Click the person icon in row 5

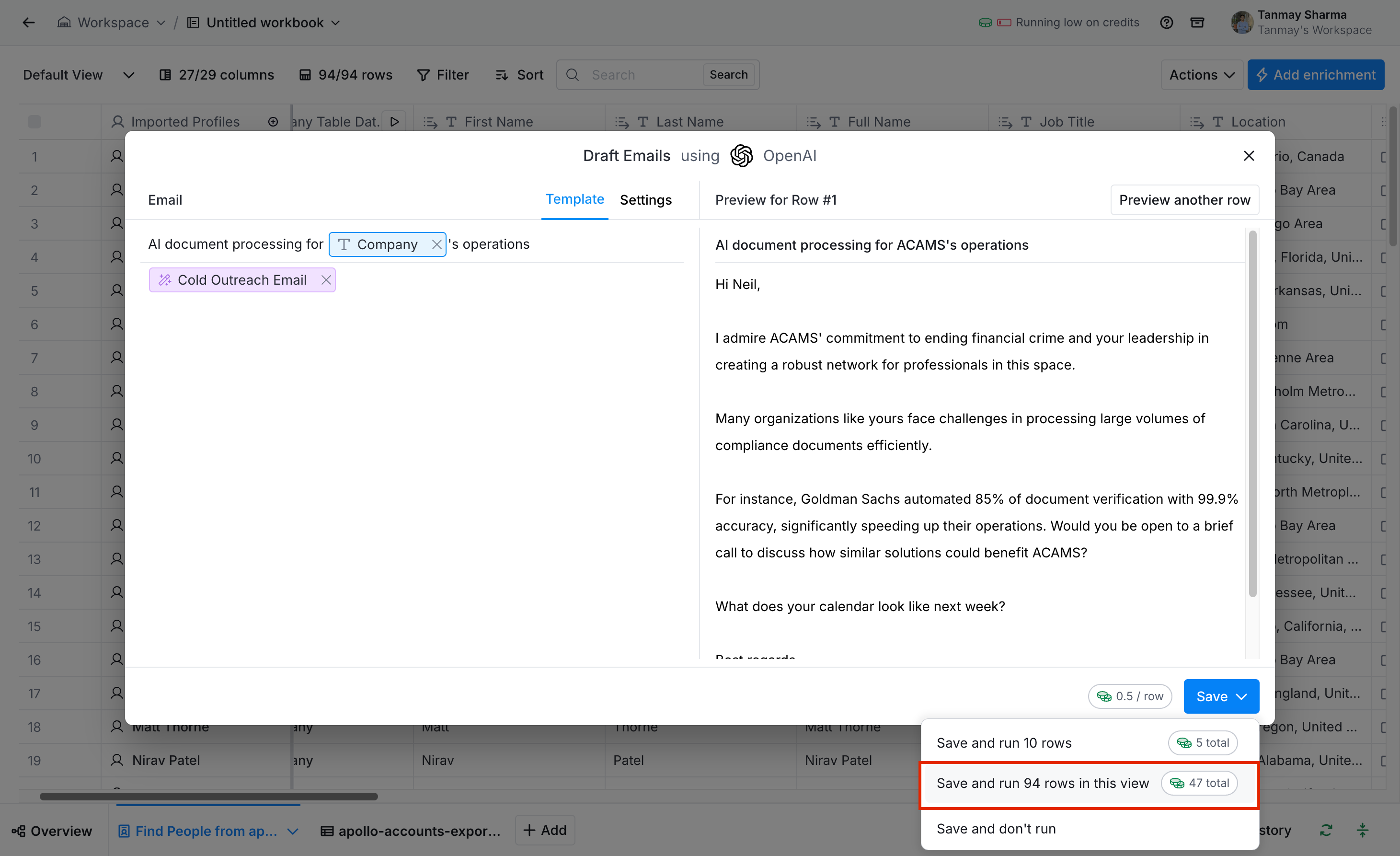point(116,290)
